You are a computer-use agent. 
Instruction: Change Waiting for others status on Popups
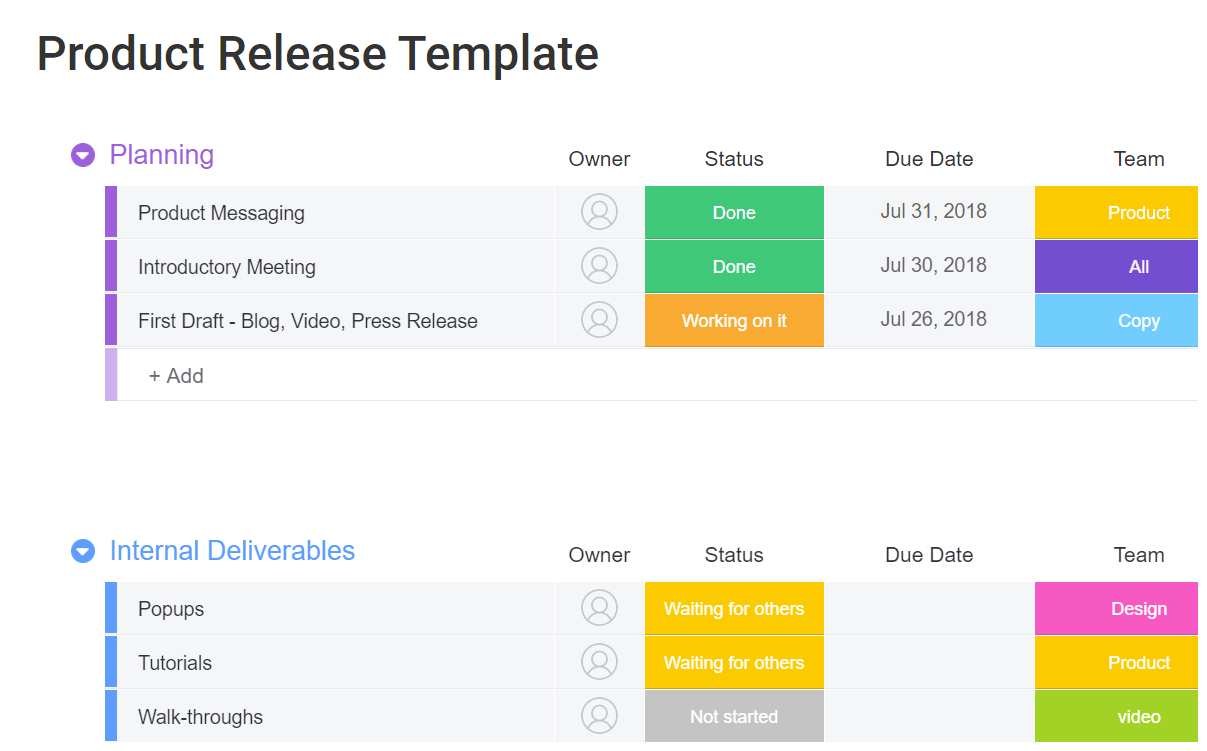pyautogui.click(x=734, y=609)
